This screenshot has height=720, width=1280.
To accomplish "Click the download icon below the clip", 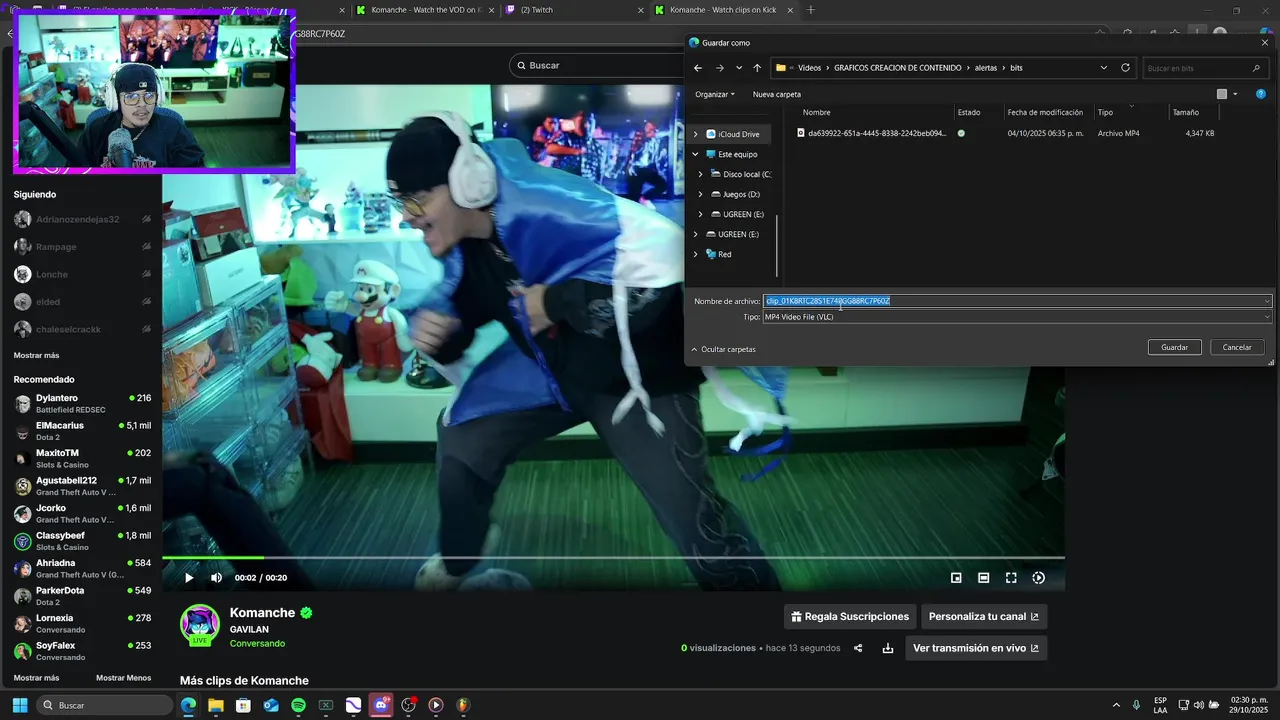I will (x=887, y=648).
